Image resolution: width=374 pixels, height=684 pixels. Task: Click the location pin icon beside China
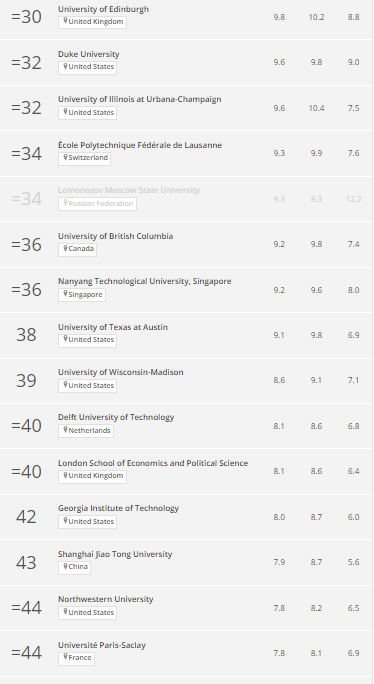[x=65, y=566]
